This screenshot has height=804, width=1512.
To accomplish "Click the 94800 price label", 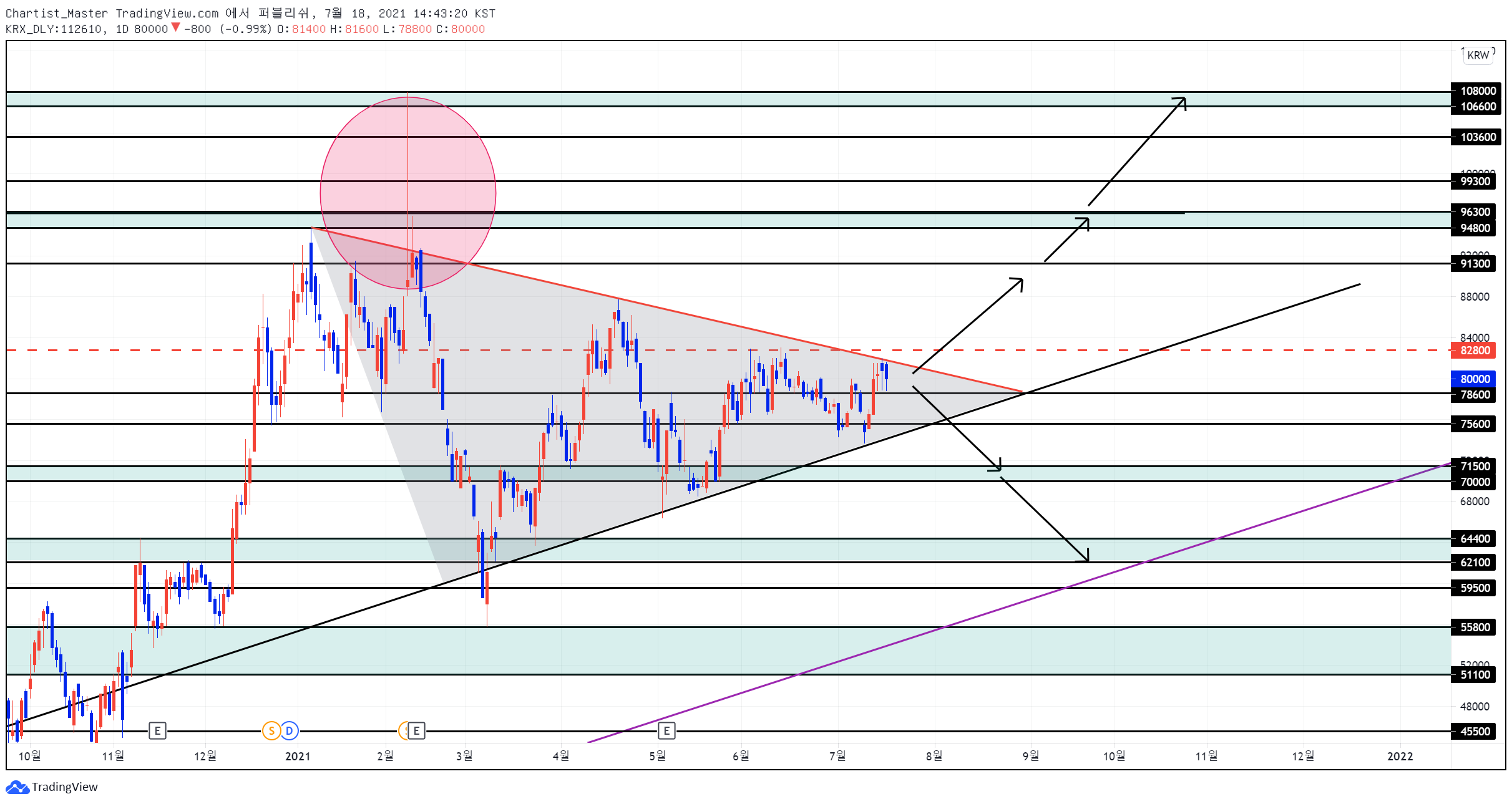I will click(x=1473, y=228).
